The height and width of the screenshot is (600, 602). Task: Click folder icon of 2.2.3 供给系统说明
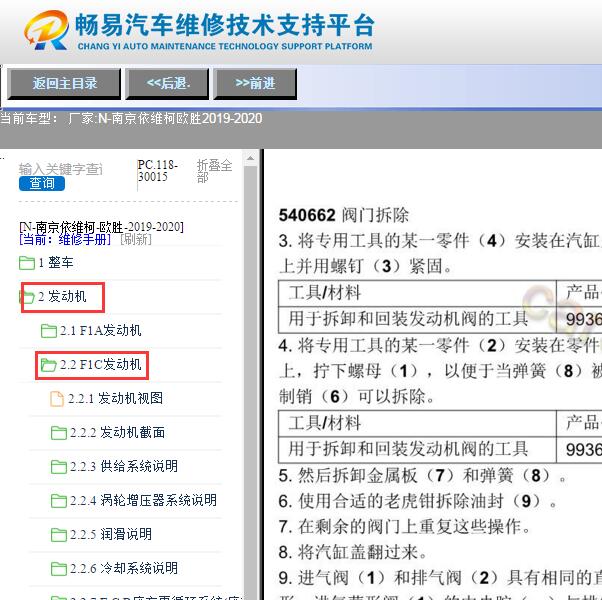59,466
